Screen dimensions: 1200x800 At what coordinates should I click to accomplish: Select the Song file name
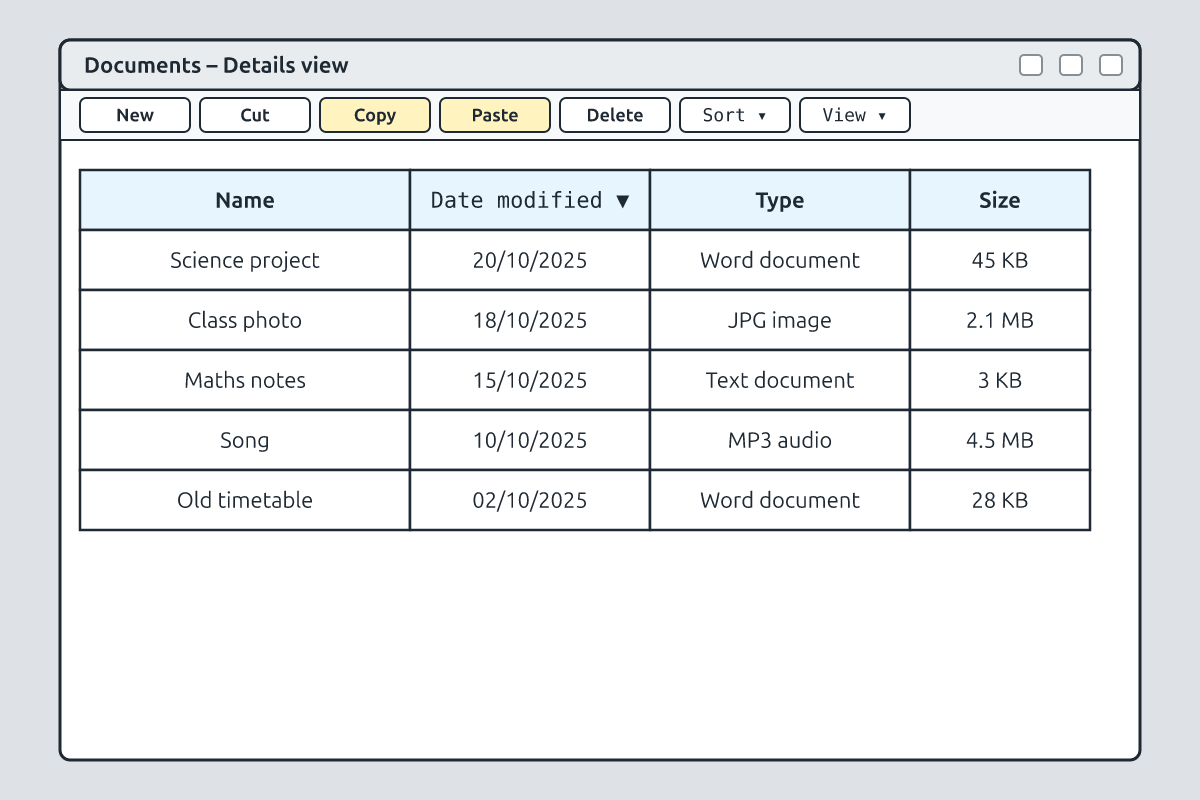pos(245,440)
